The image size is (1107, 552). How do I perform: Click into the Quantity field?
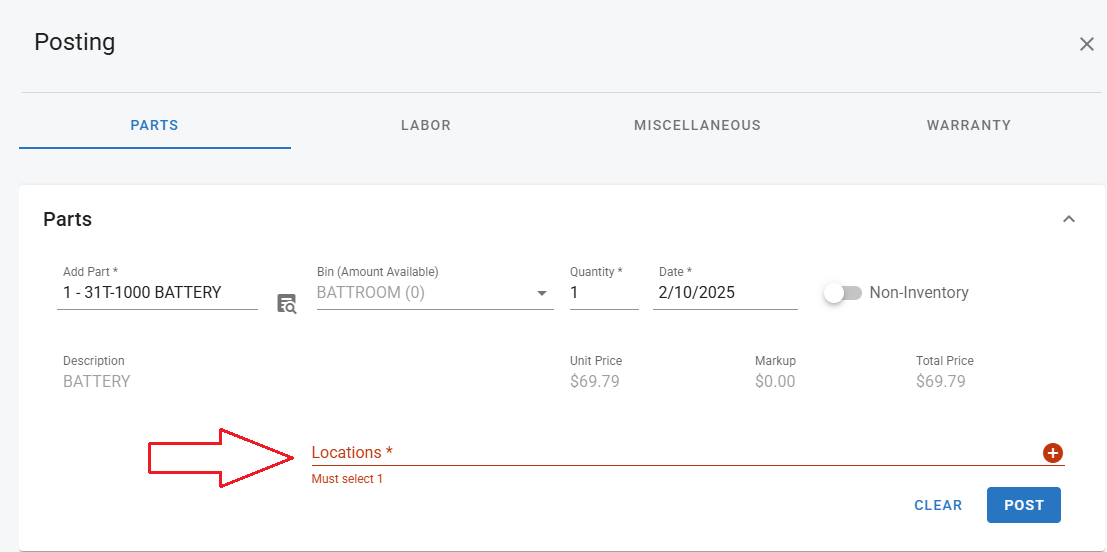[x=603, y=293]
